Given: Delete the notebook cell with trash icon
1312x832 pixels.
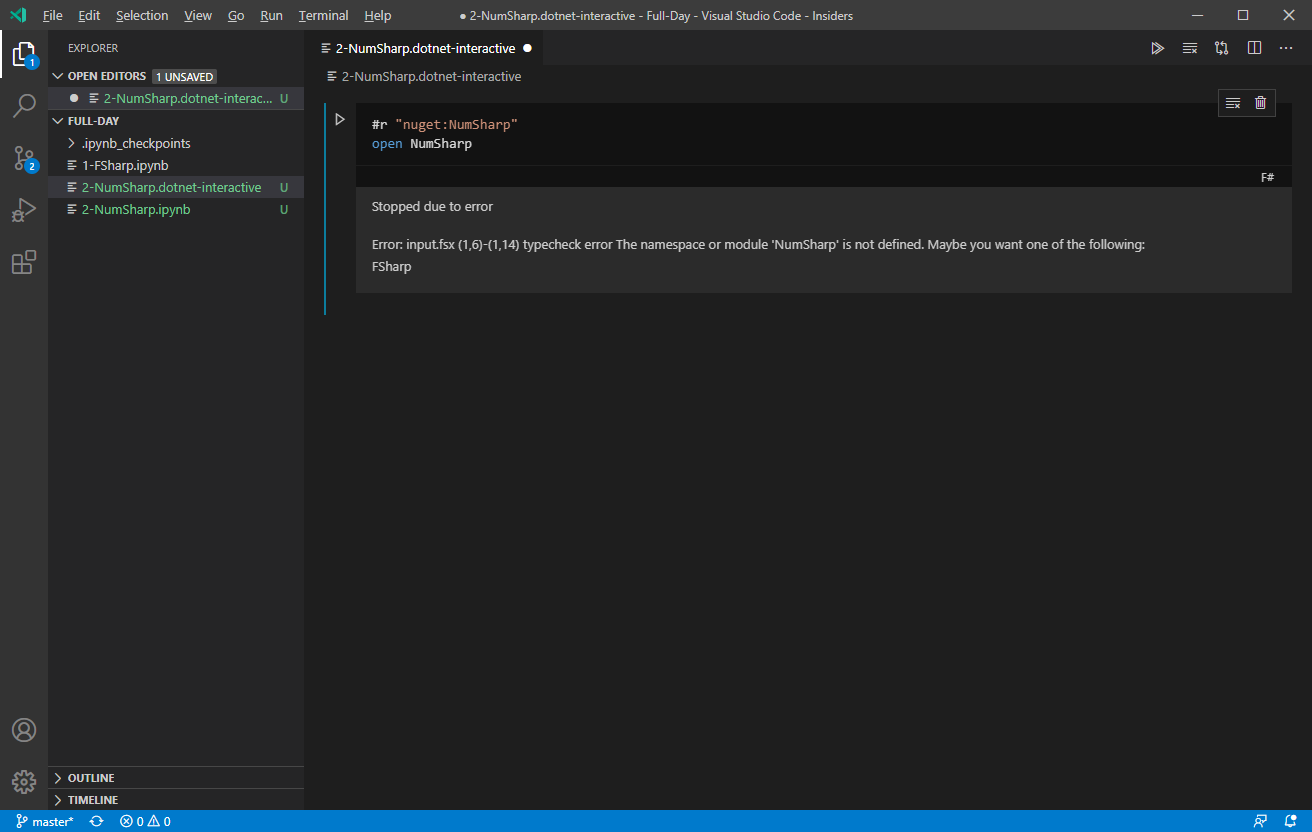Looking at the screenshot, I should click(x=1260, y=103).
